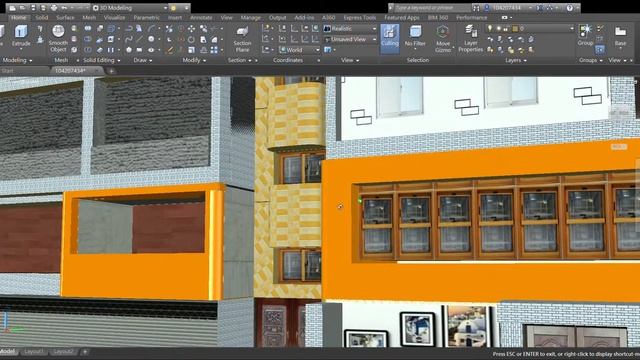Viewport: 640px width, 360px height.
Task: Open the Unsaved View dropdown
Action: [x=350, y=40]
